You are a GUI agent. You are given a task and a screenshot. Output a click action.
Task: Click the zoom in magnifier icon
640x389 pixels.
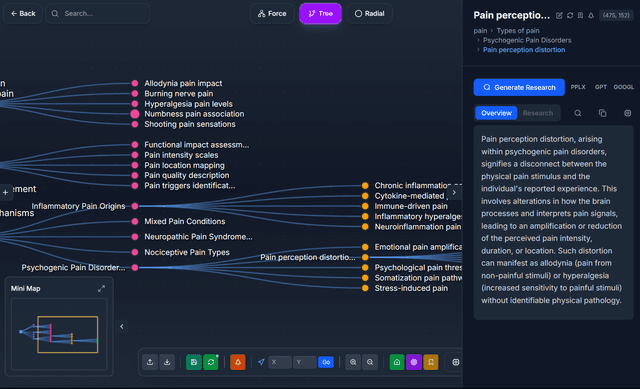[x=353, y=362]
